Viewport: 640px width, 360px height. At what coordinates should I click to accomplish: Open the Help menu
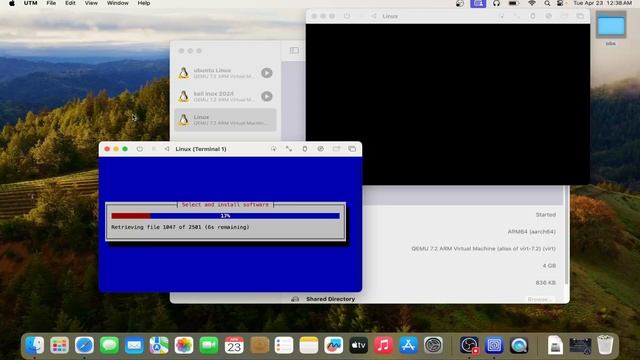[144, 3]
